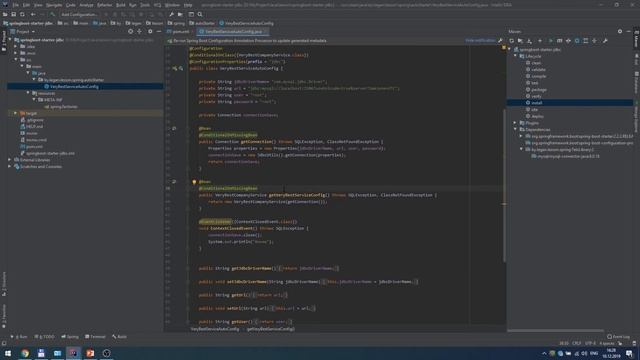The height and width of the screenshot is (360, 640).
Task: Open the Event Log button
Action: point(618,337)
